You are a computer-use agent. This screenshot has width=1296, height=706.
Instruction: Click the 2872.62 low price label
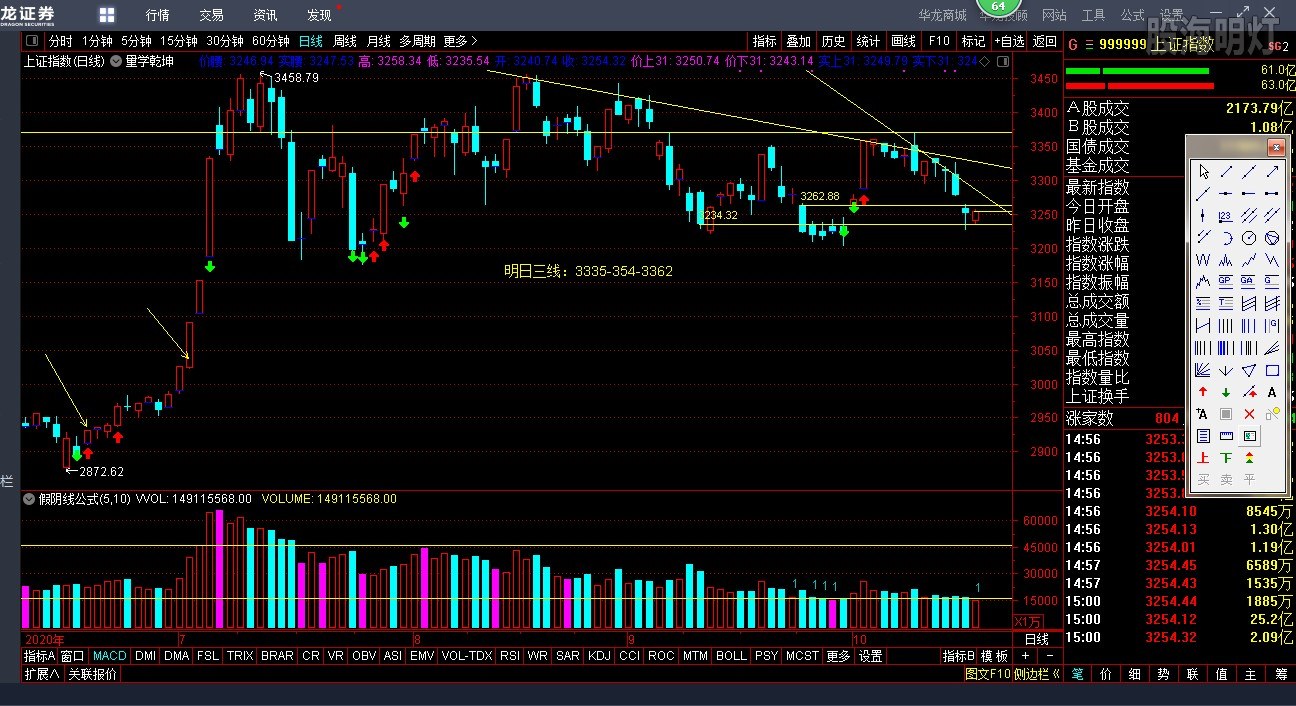[101, 471]
